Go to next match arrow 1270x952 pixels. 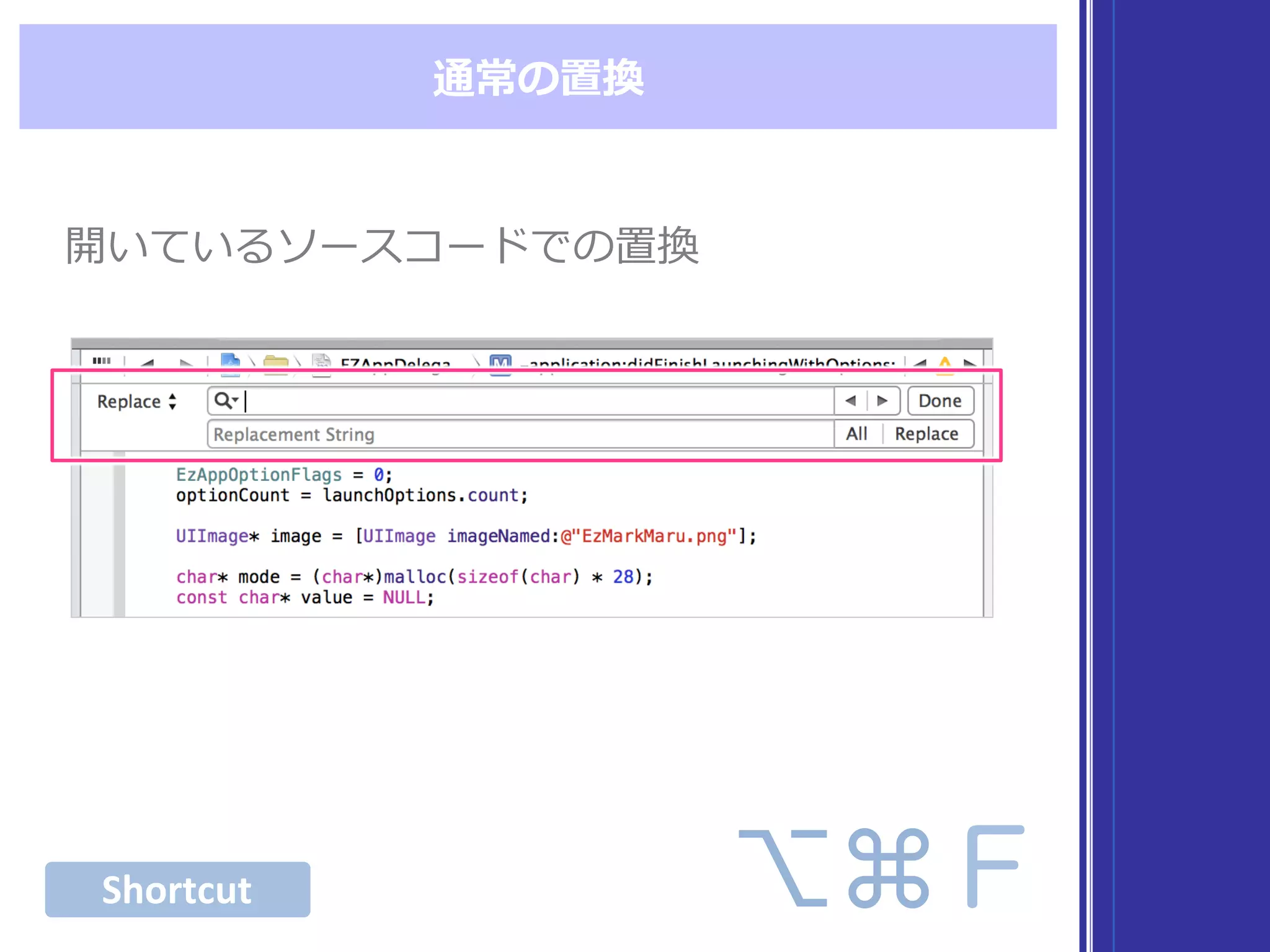(882, 401)
